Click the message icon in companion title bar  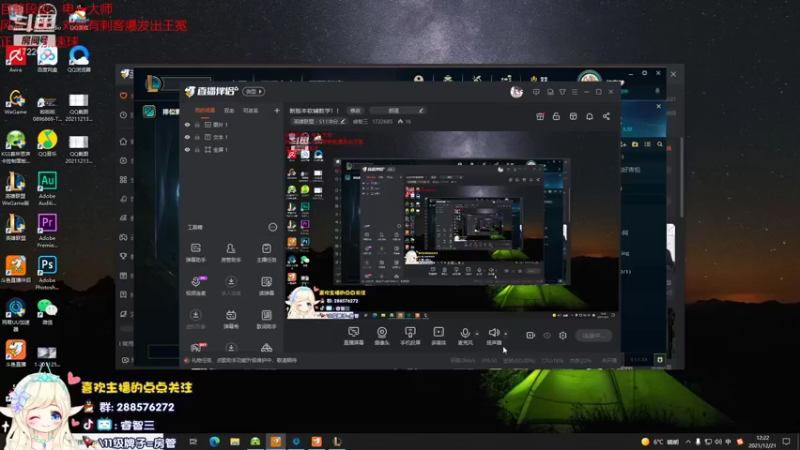coord(536,92)
